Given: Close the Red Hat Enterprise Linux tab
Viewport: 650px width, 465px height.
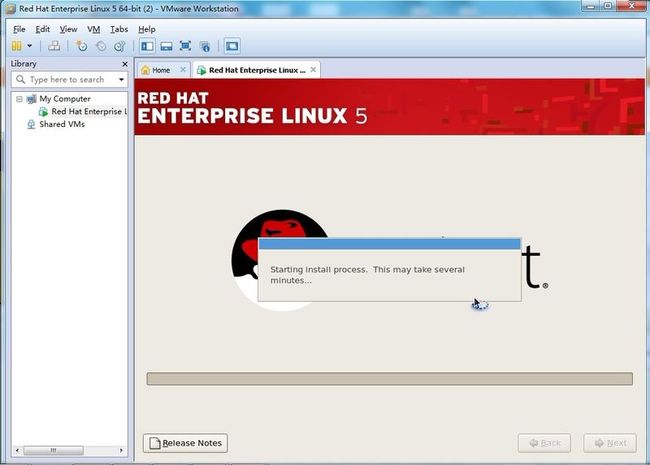Looking at the screenshot, I should (313, 70).
